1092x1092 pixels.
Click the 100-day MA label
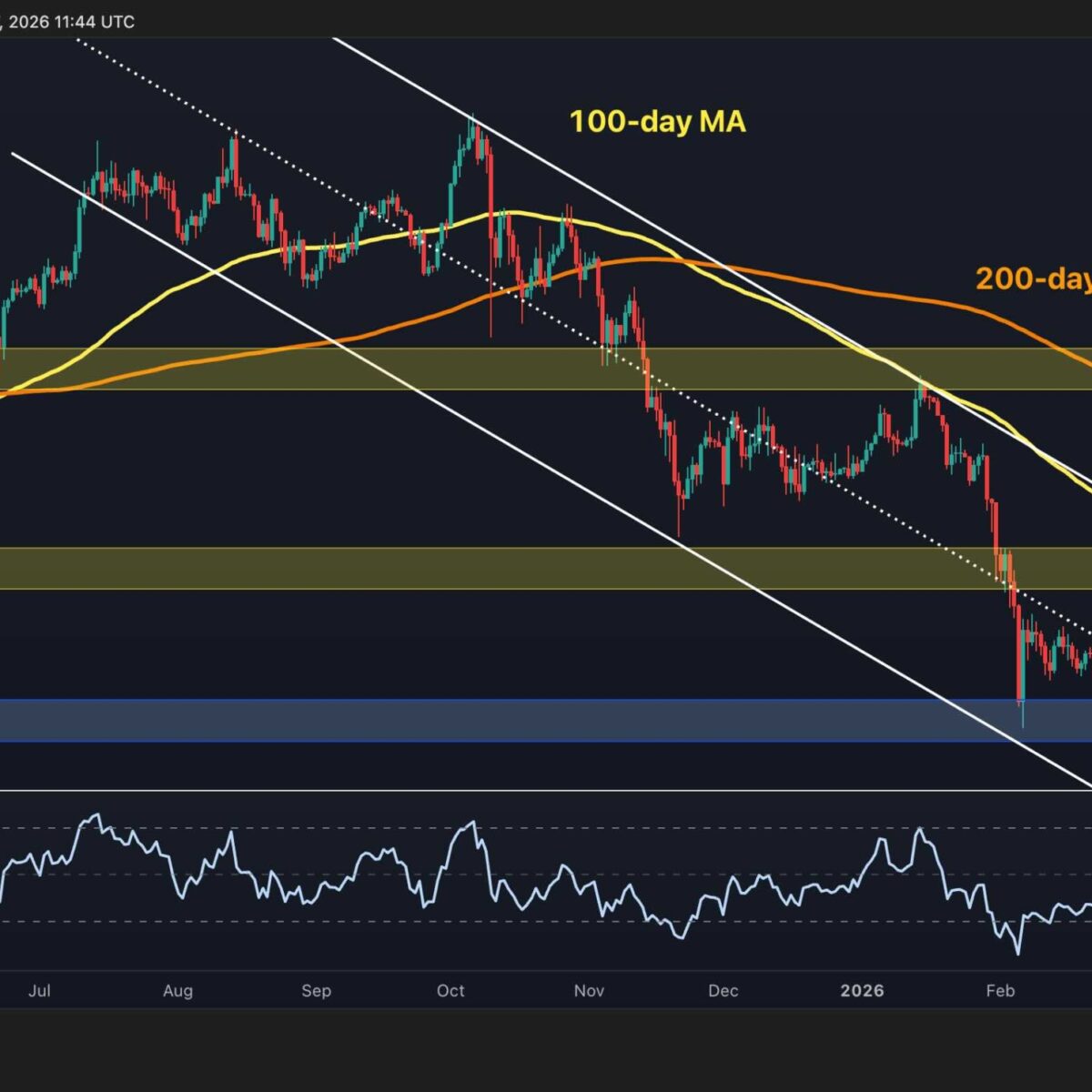pos(657,121)
